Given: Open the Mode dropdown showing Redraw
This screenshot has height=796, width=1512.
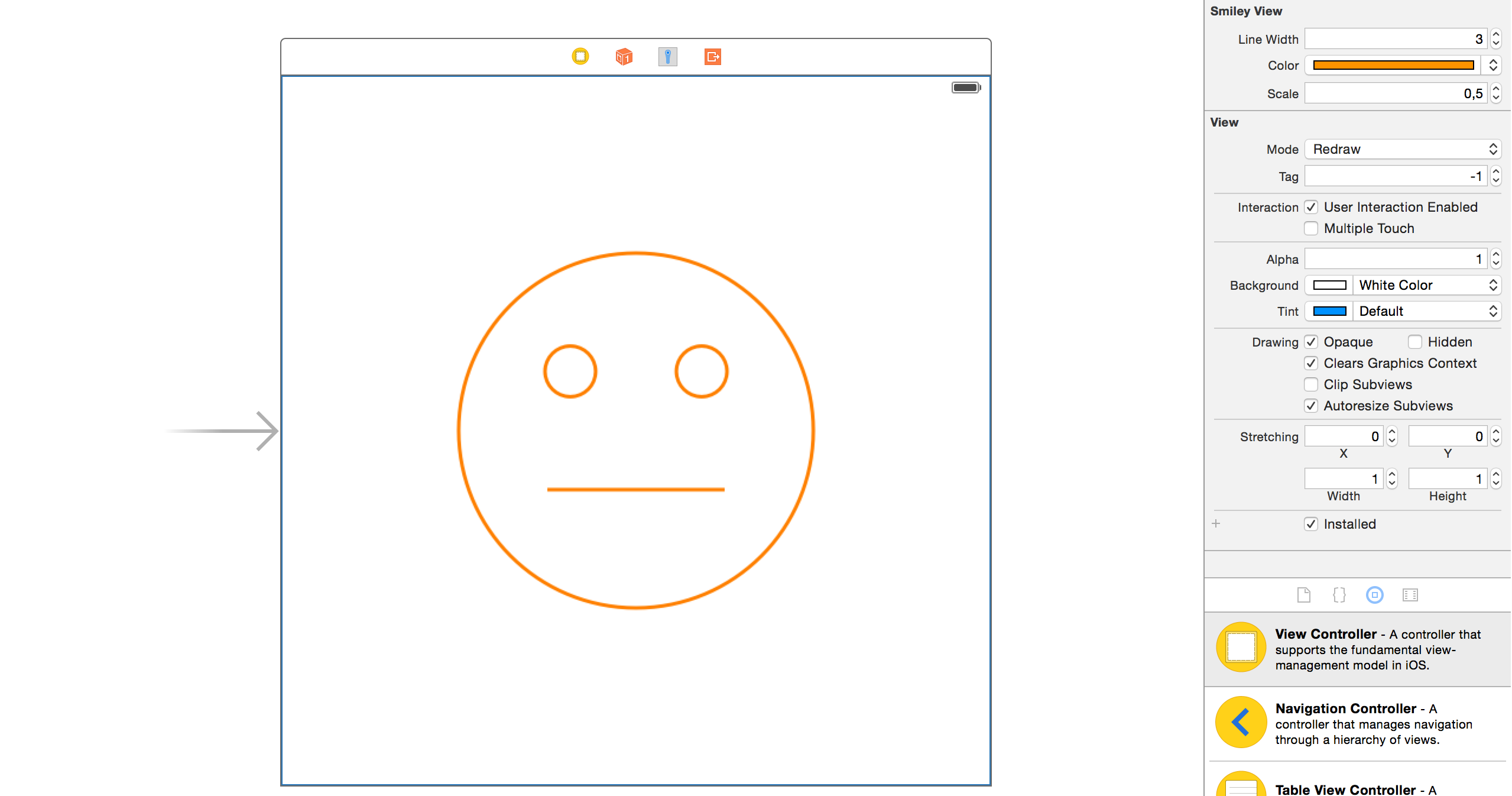Looking at the screenshot, I should click(x=1402, y=149).
